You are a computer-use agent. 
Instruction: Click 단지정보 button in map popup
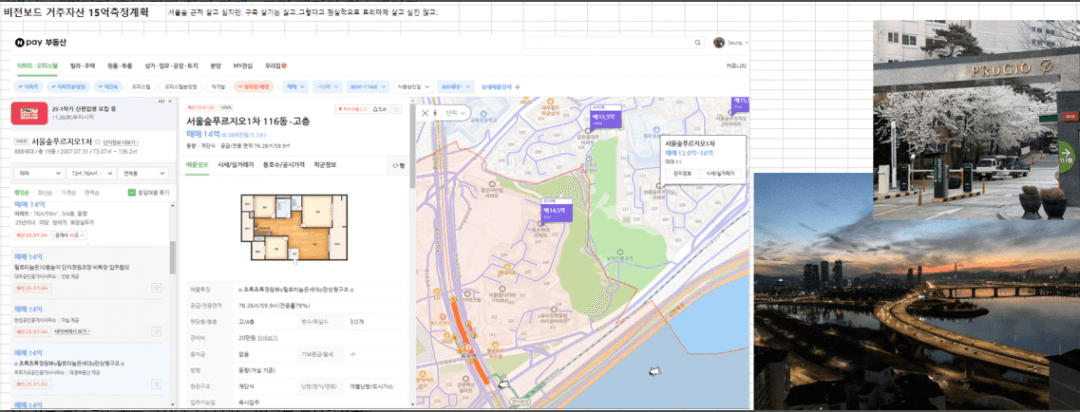tap(681, 174)
